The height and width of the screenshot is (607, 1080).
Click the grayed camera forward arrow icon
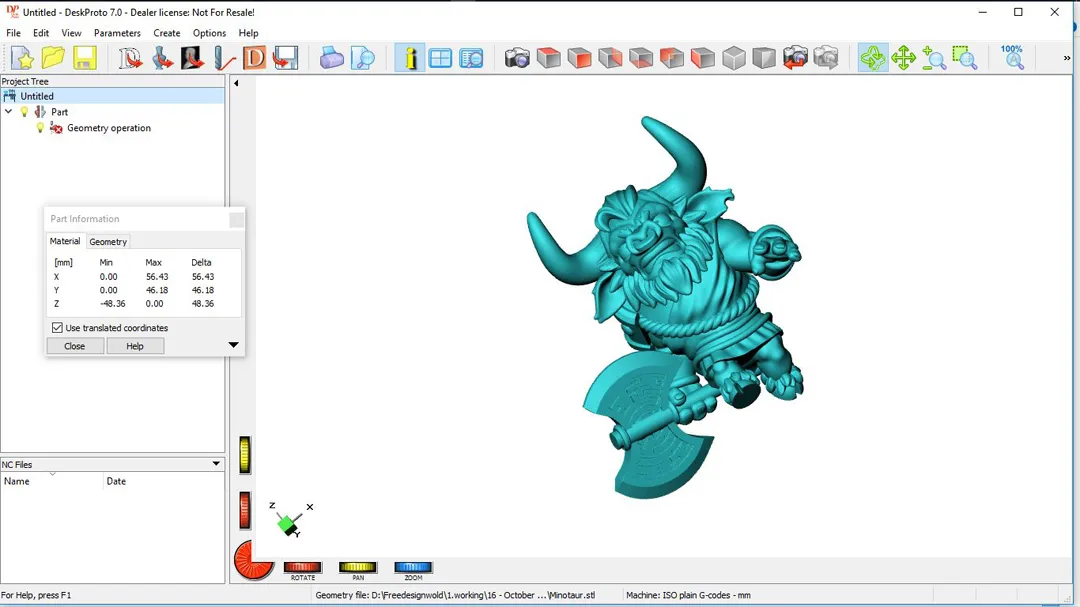tap(826, 58)
